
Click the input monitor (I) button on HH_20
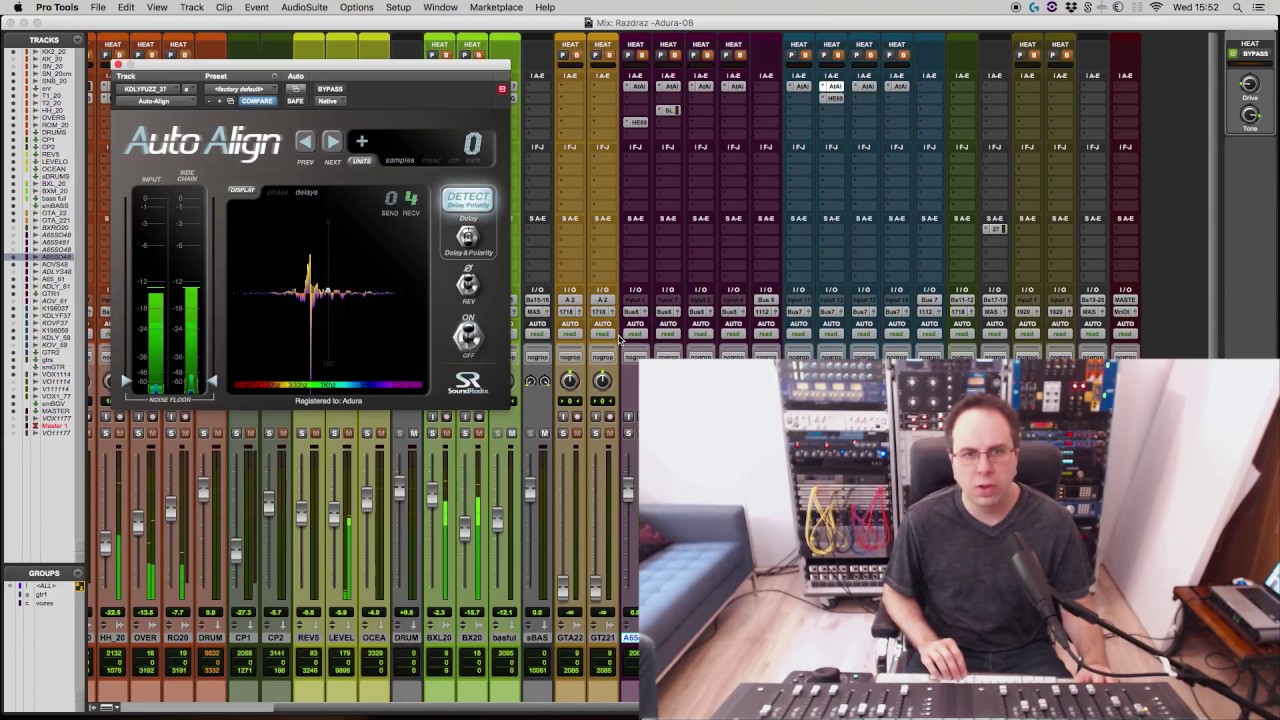(x=105, y=417)
